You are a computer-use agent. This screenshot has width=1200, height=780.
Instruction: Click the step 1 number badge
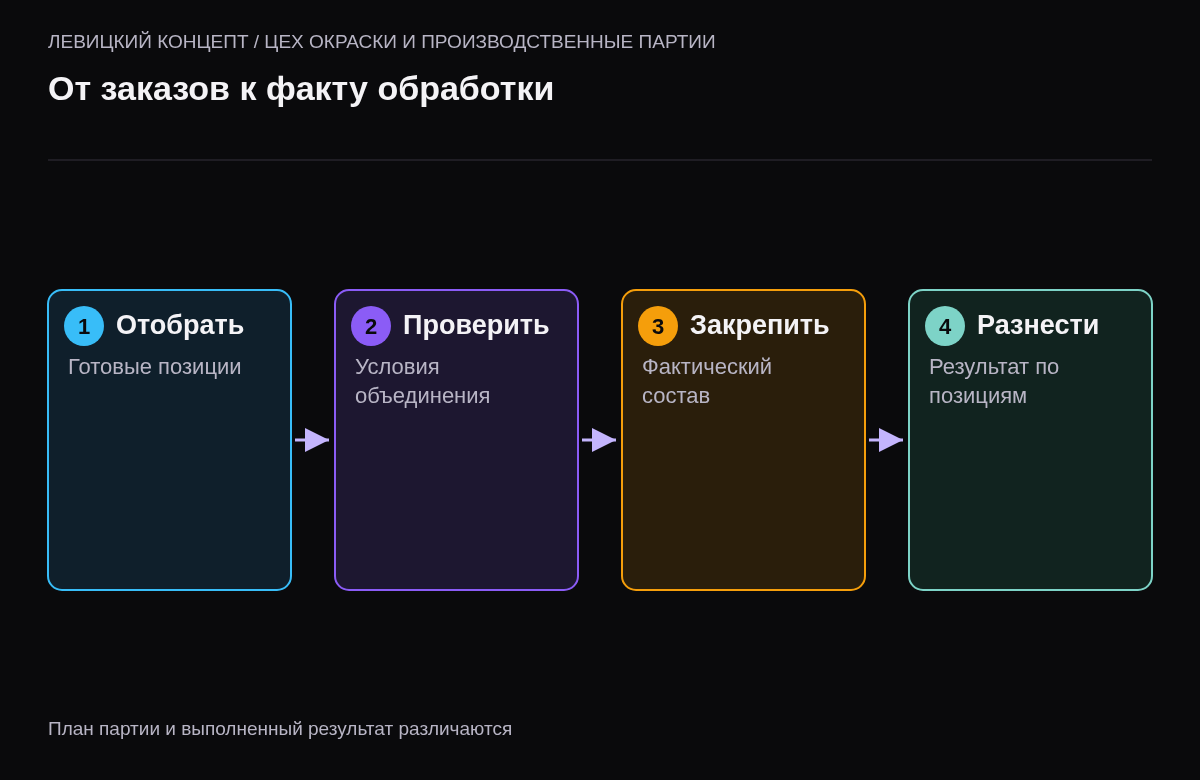[84, 326]
